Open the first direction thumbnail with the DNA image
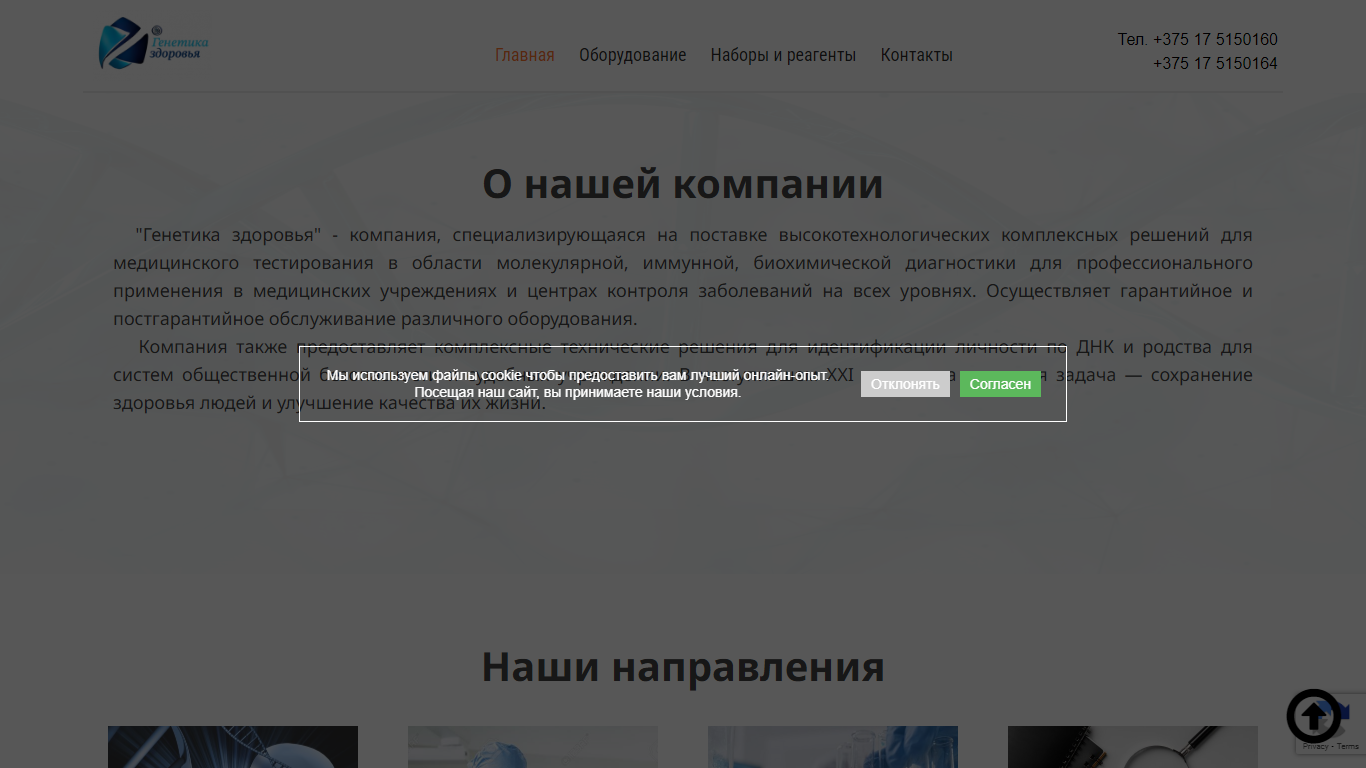1366x768 pixels. [x=233, y=747]
